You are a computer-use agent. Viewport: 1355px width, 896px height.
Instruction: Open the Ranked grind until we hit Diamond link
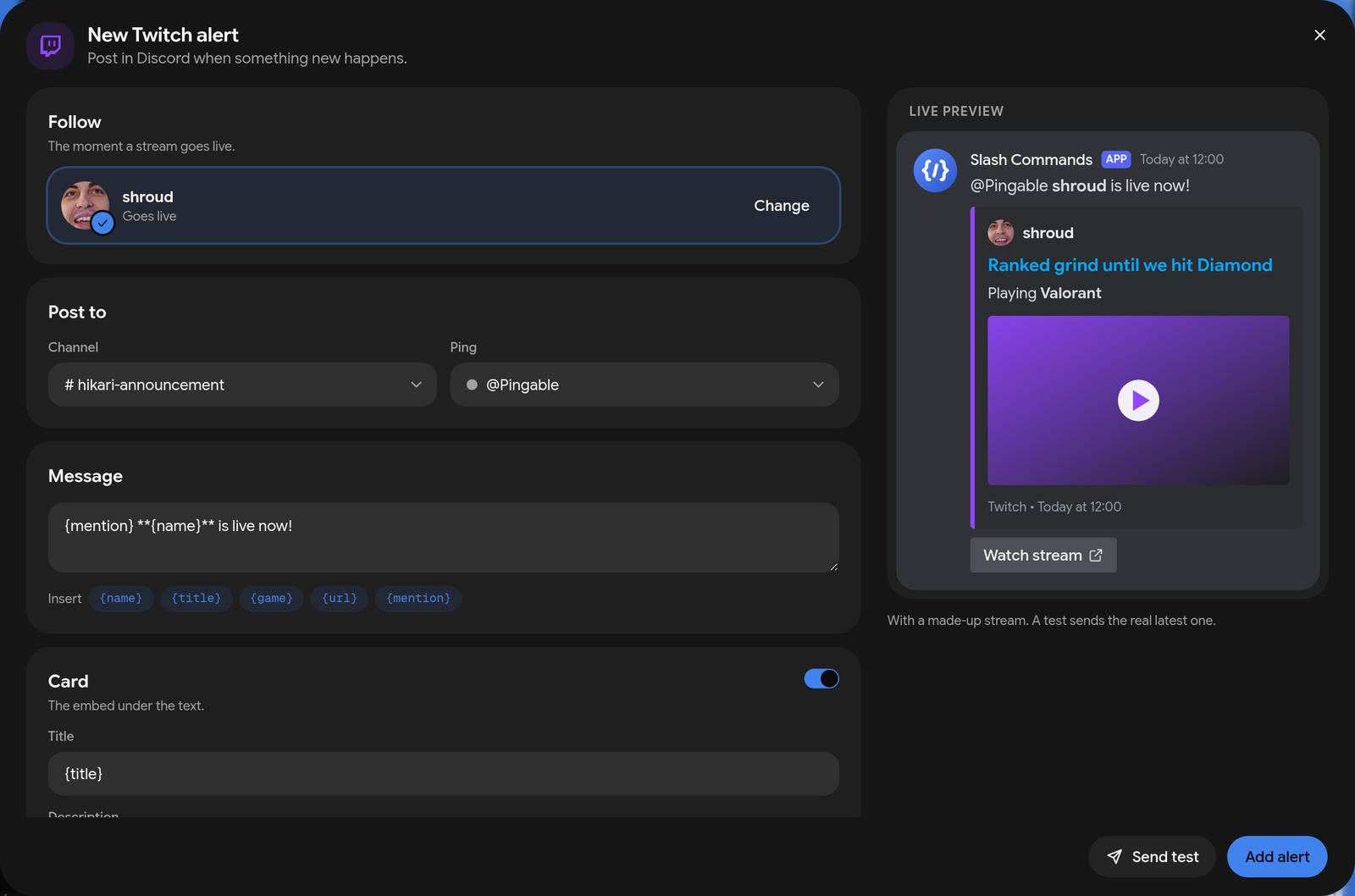[x=1130, y=265]
